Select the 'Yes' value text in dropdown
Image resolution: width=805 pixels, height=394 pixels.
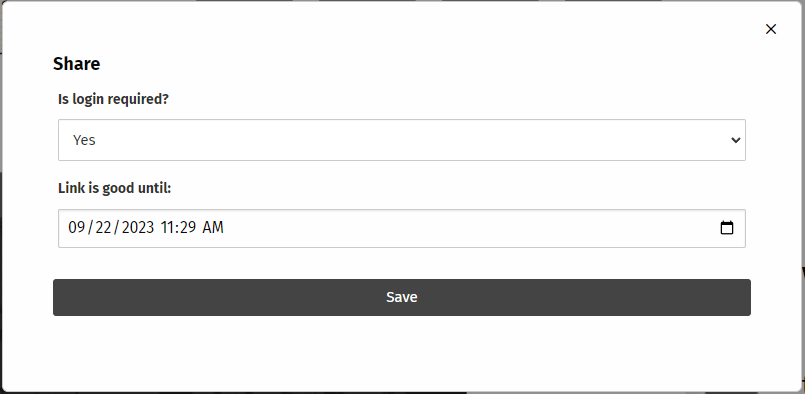[x=84, y=140]
